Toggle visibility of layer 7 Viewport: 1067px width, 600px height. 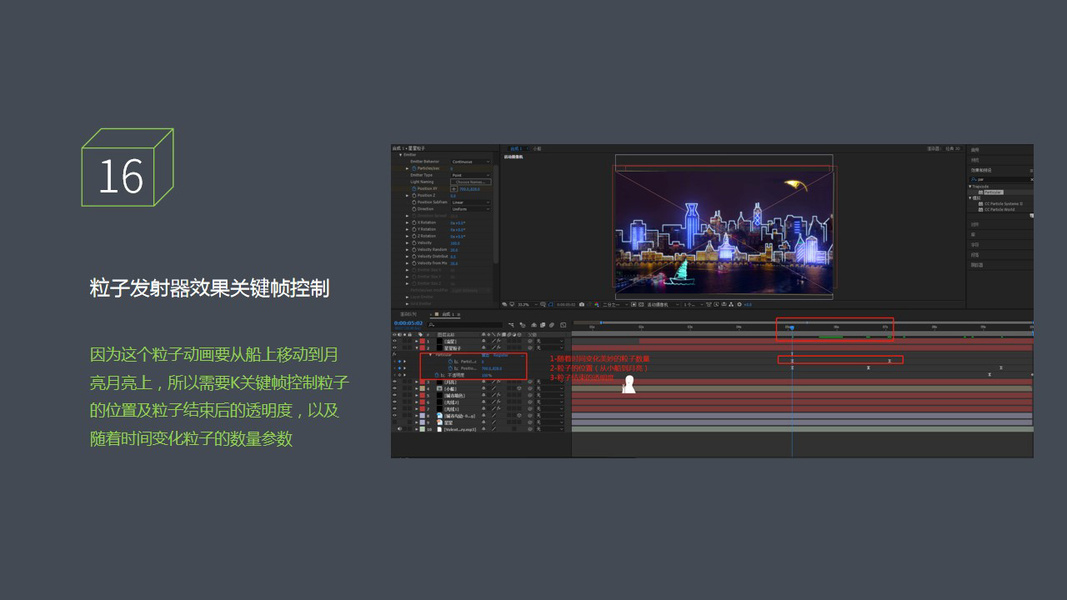point(395,409)
